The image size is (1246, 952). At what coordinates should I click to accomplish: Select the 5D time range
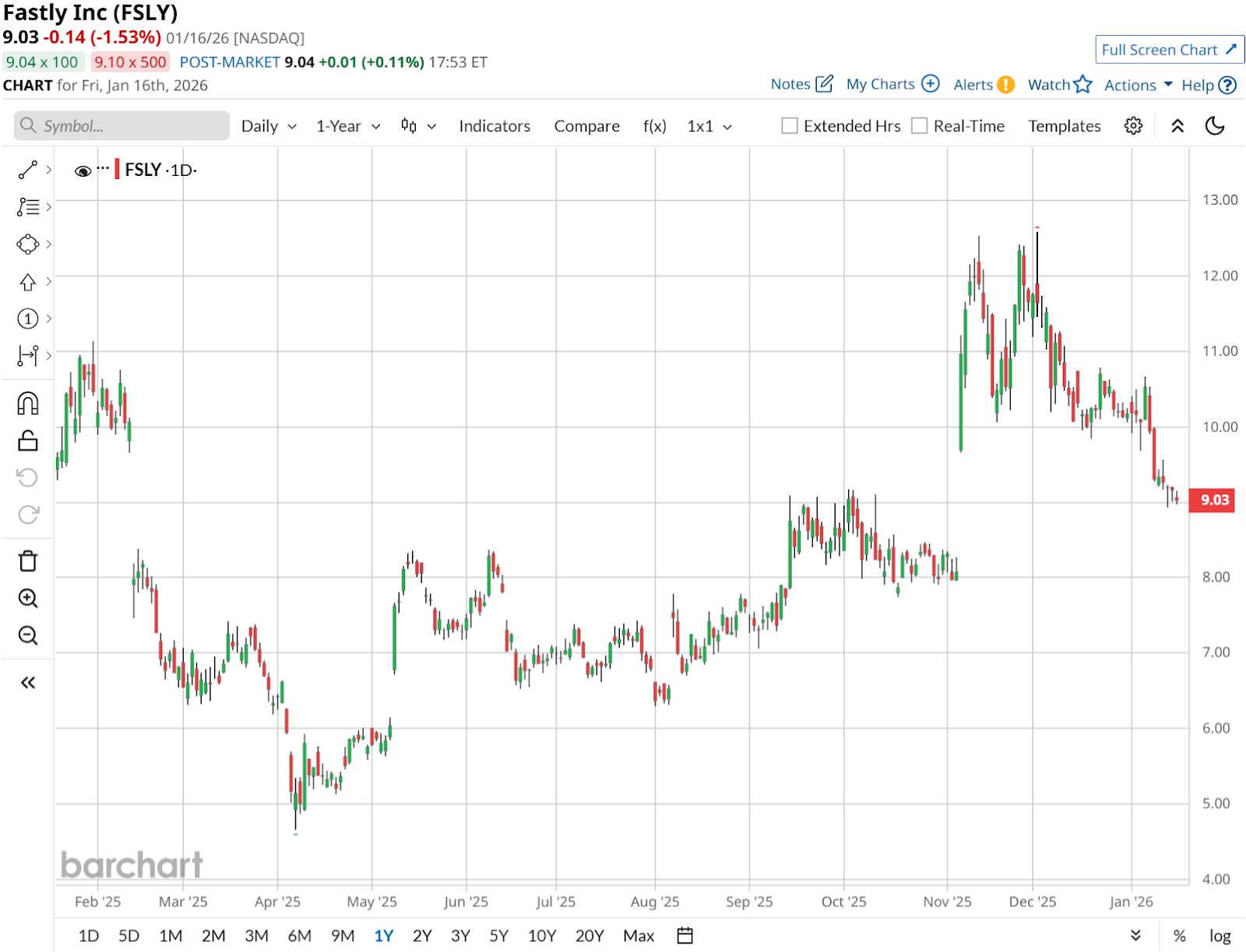click(x=128, y=936)
